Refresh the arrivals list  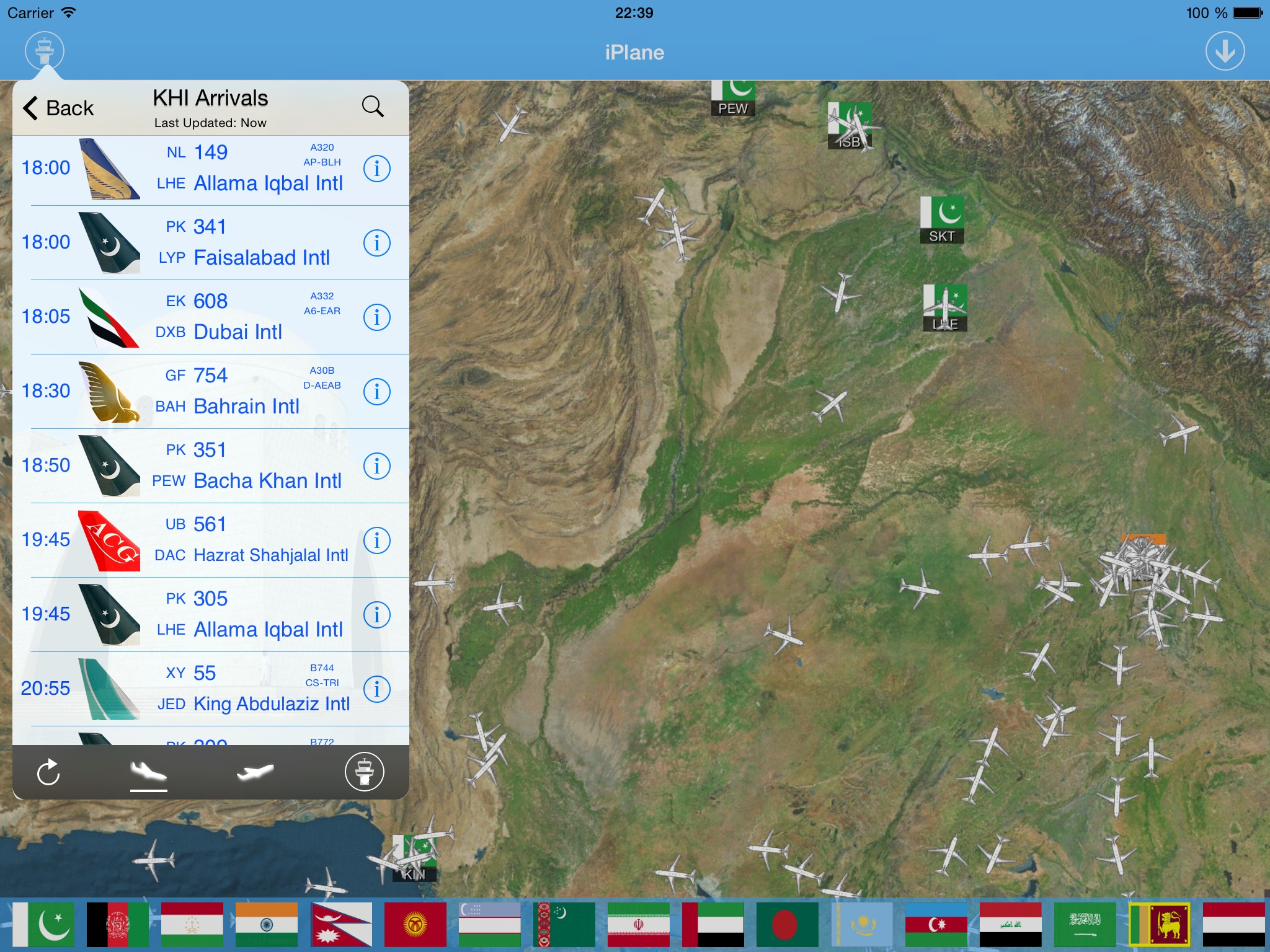point(48,772)
